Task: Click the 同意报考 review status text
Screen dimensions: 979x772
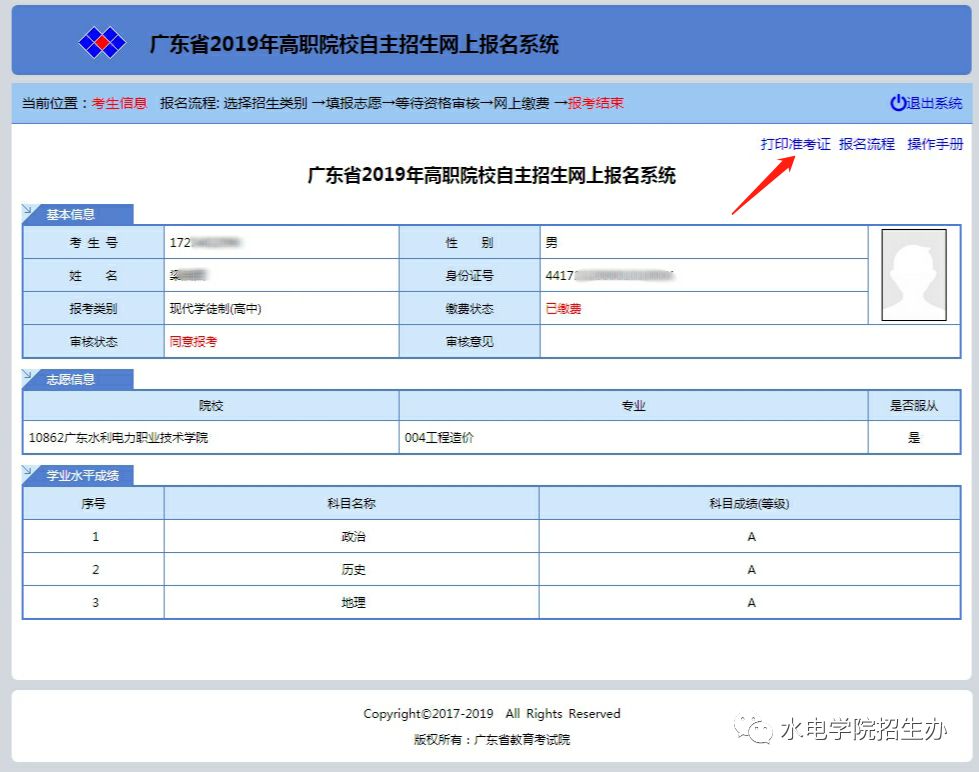Action: [x=193, y=341]
